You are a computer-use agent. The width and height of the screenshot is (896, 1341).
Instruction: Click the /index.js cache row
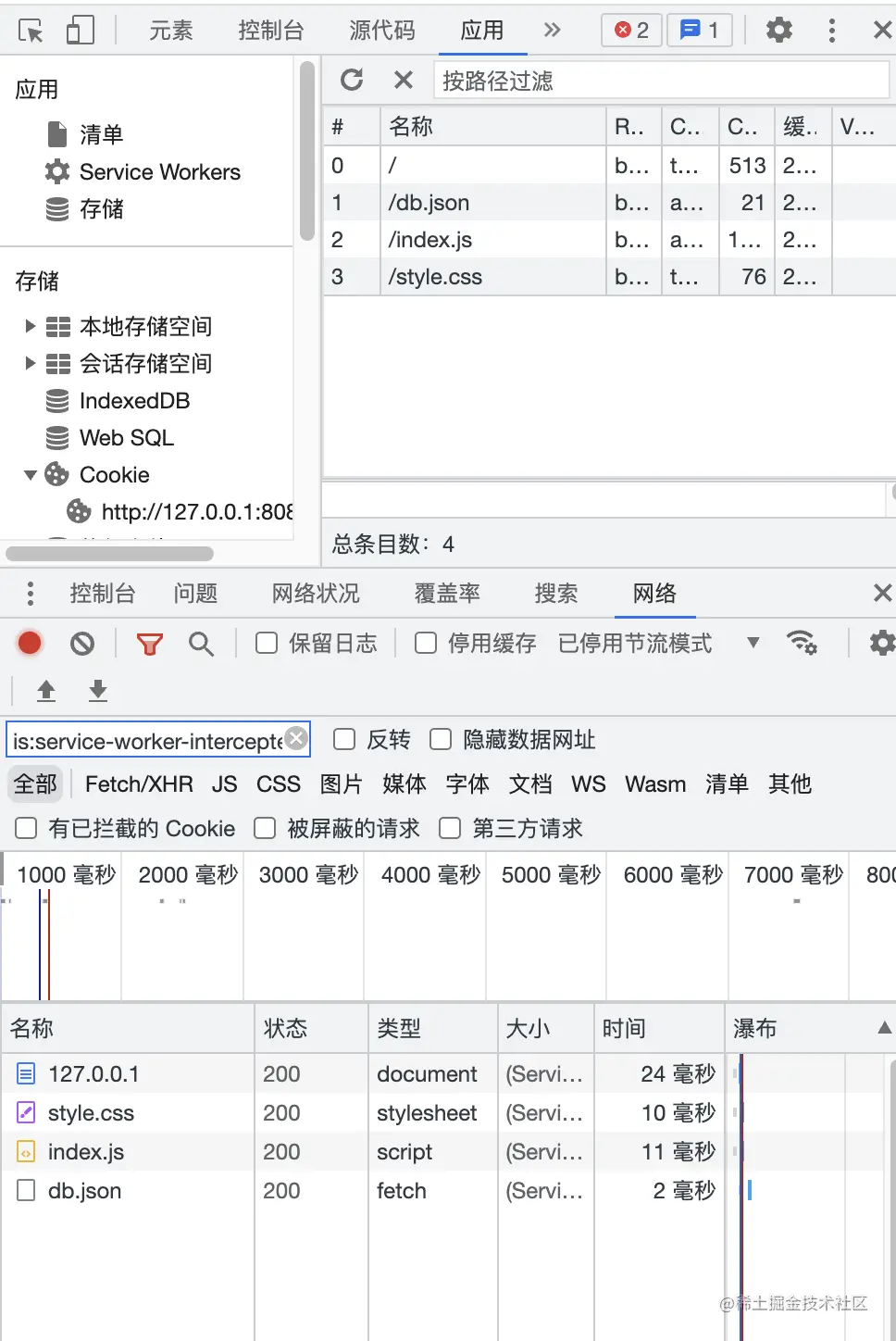(x=609, y=239)
